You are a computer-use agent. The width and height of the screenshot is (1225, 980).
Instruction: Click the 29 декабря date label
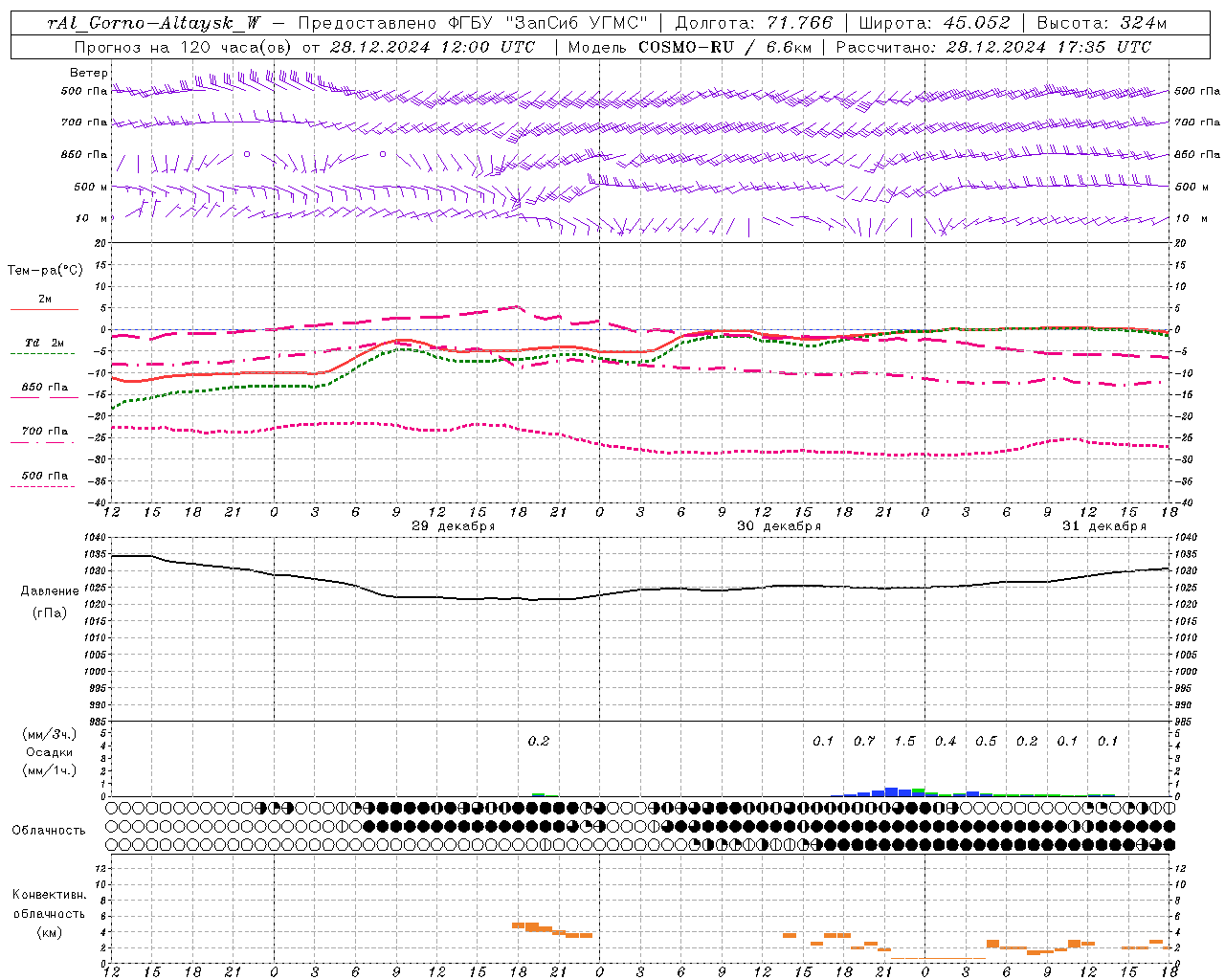tap(454, 526)
